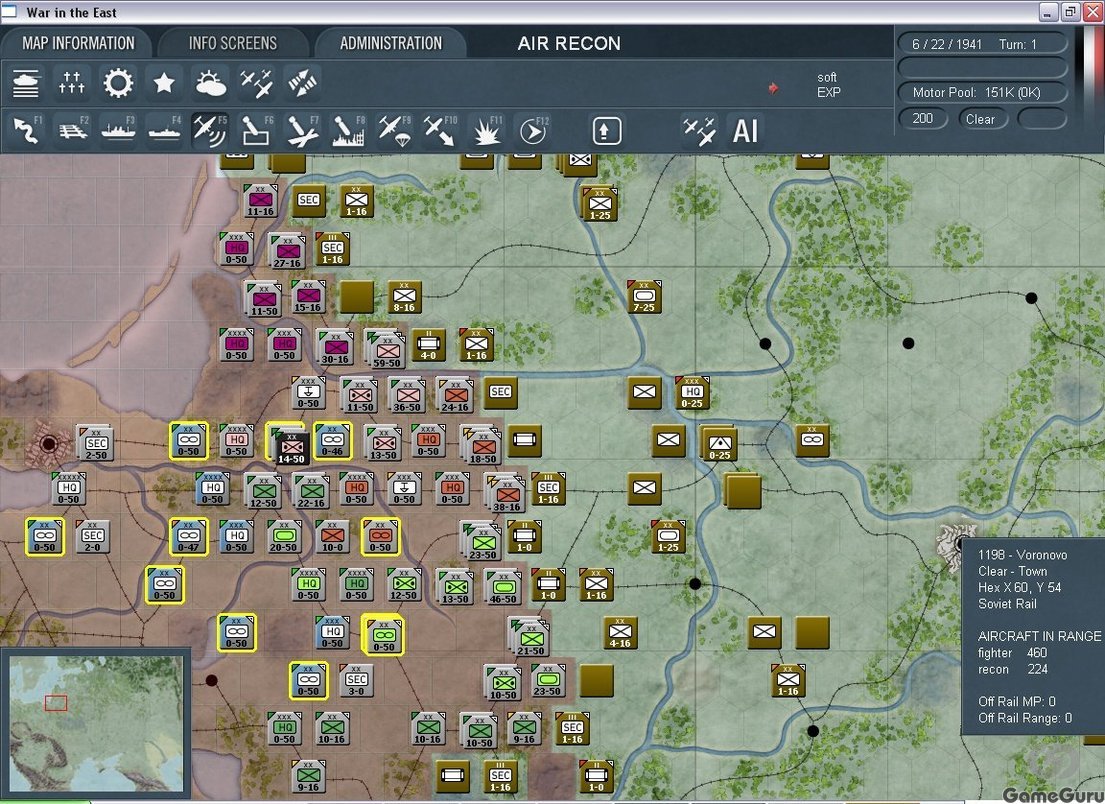
Task: Select Air Transport parachute (F9) icon
Action: pos(394,131)
